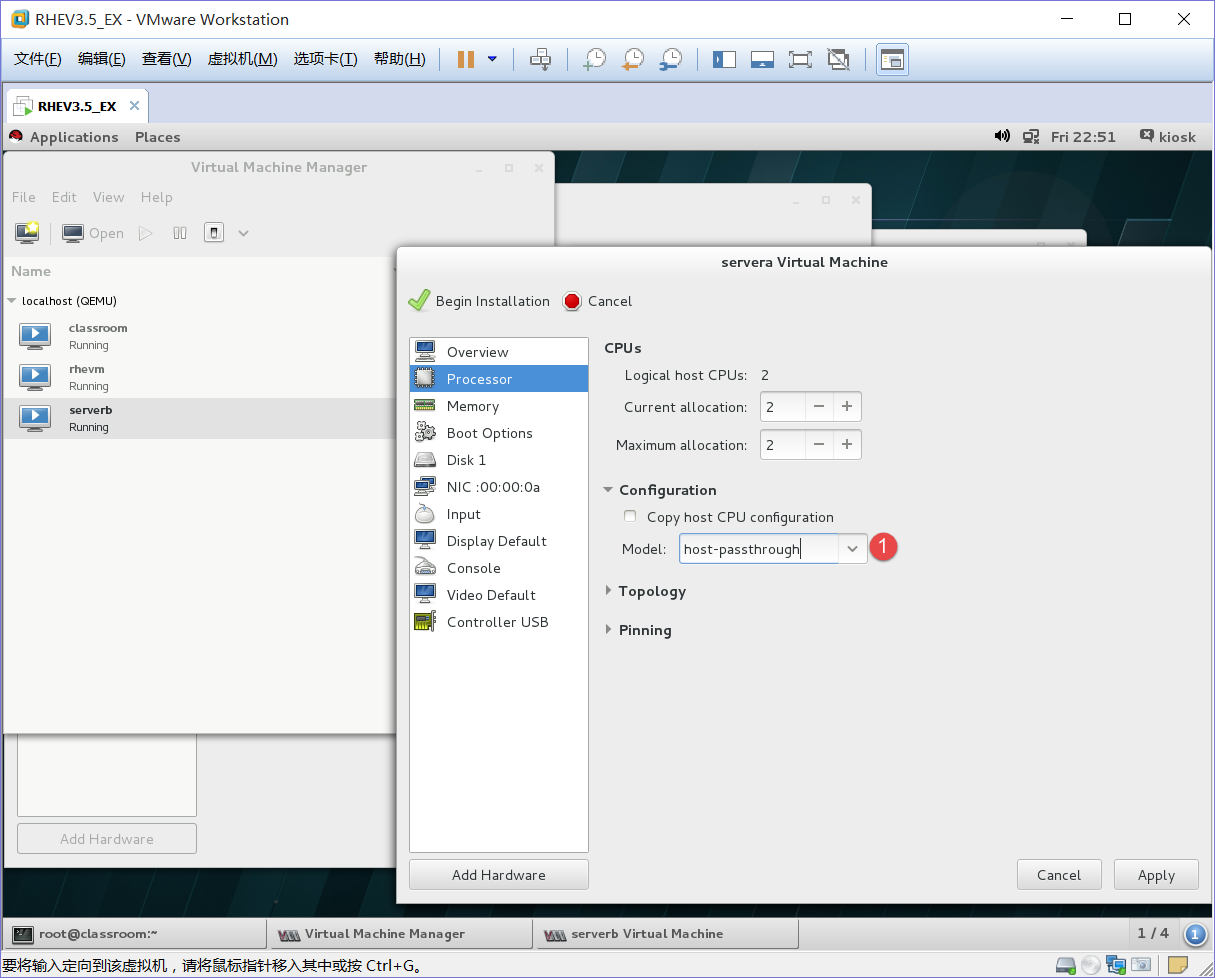Open the kiosk user menu
Viewport: 1215px width, 978px height.
(1168, 137)
